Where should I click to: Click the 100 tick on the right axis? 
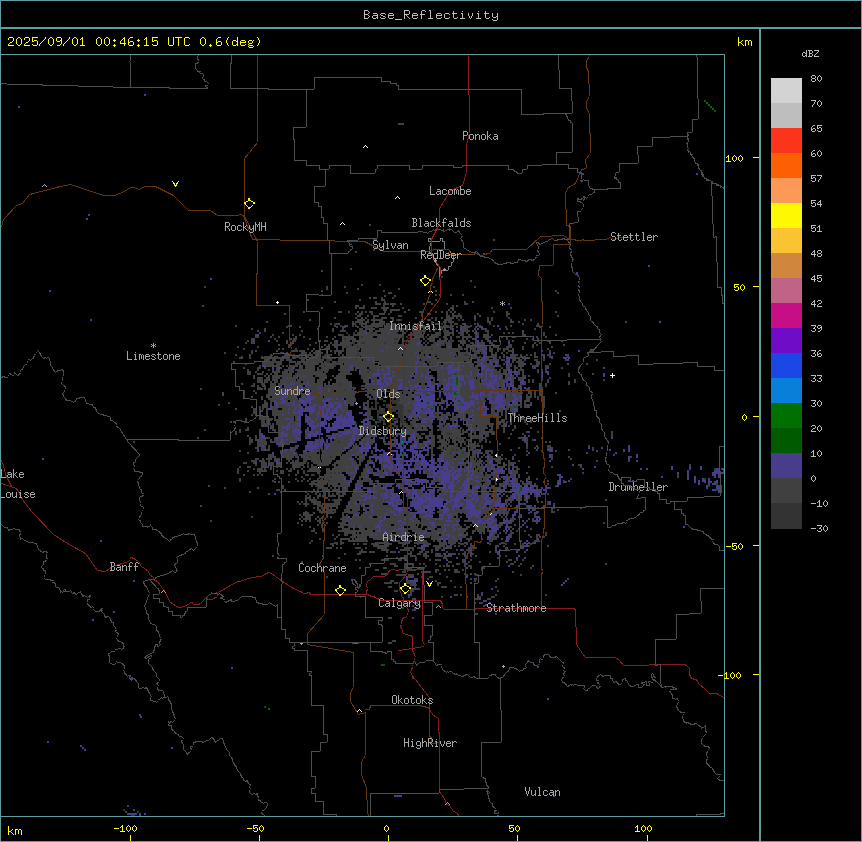point(734,158)
